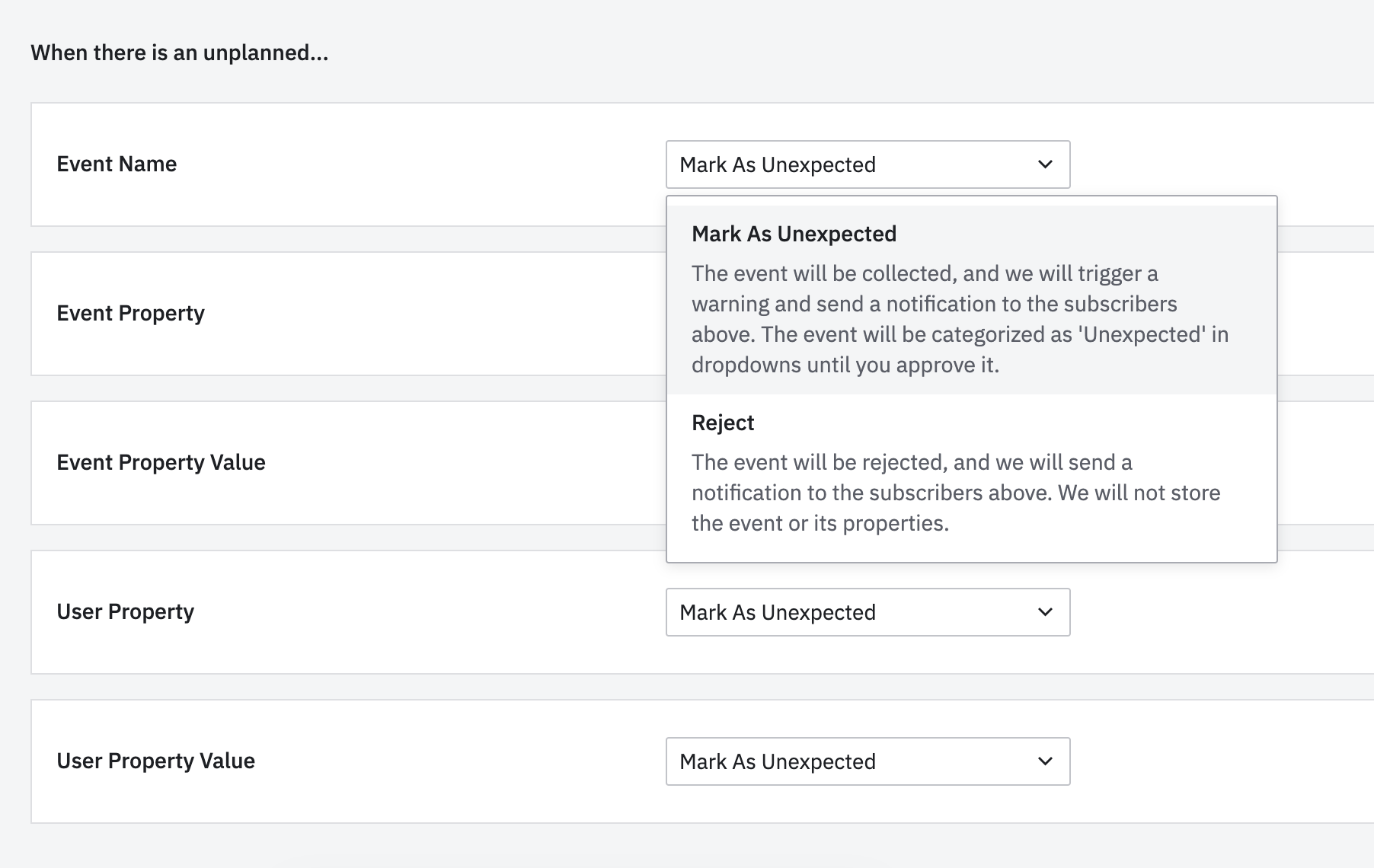Click the bold Reject title in the list

[722, 423]
